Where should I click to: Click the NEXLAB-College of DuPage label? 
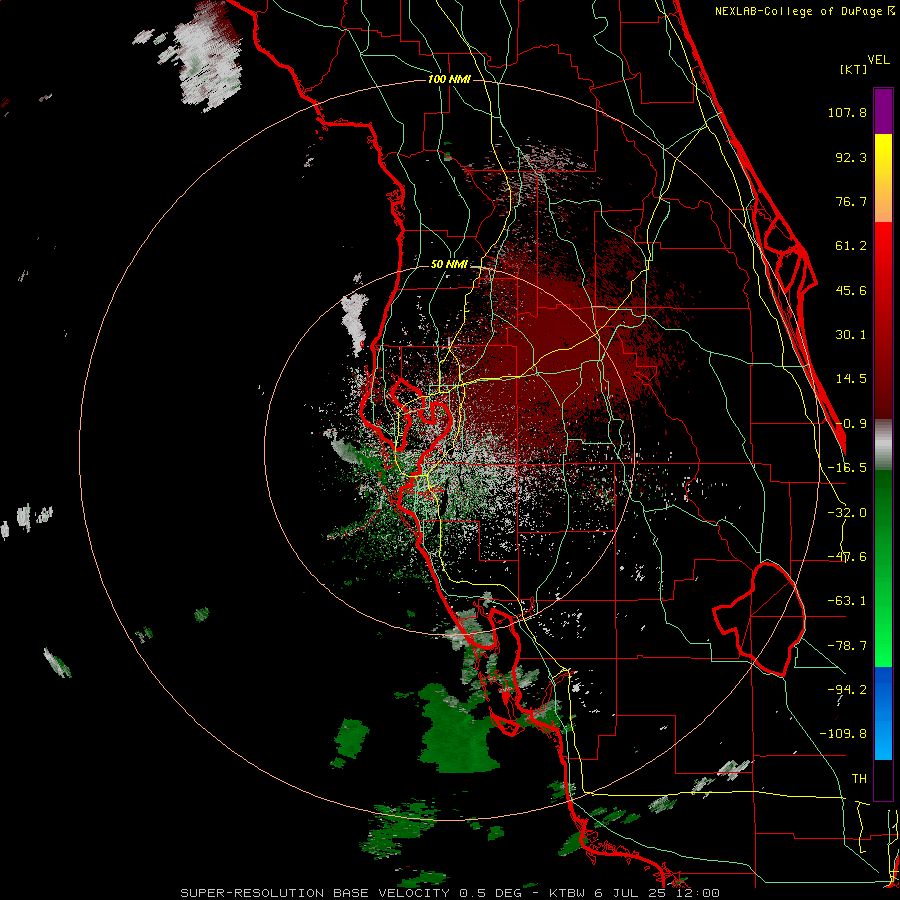[804, 11]
